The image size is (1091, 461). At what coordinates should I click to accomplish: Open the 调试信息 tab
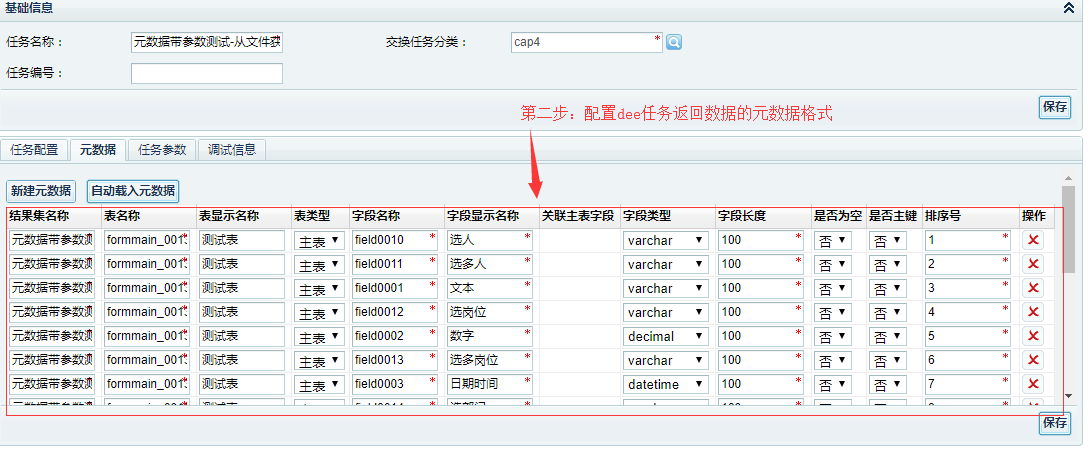point(231,150)
